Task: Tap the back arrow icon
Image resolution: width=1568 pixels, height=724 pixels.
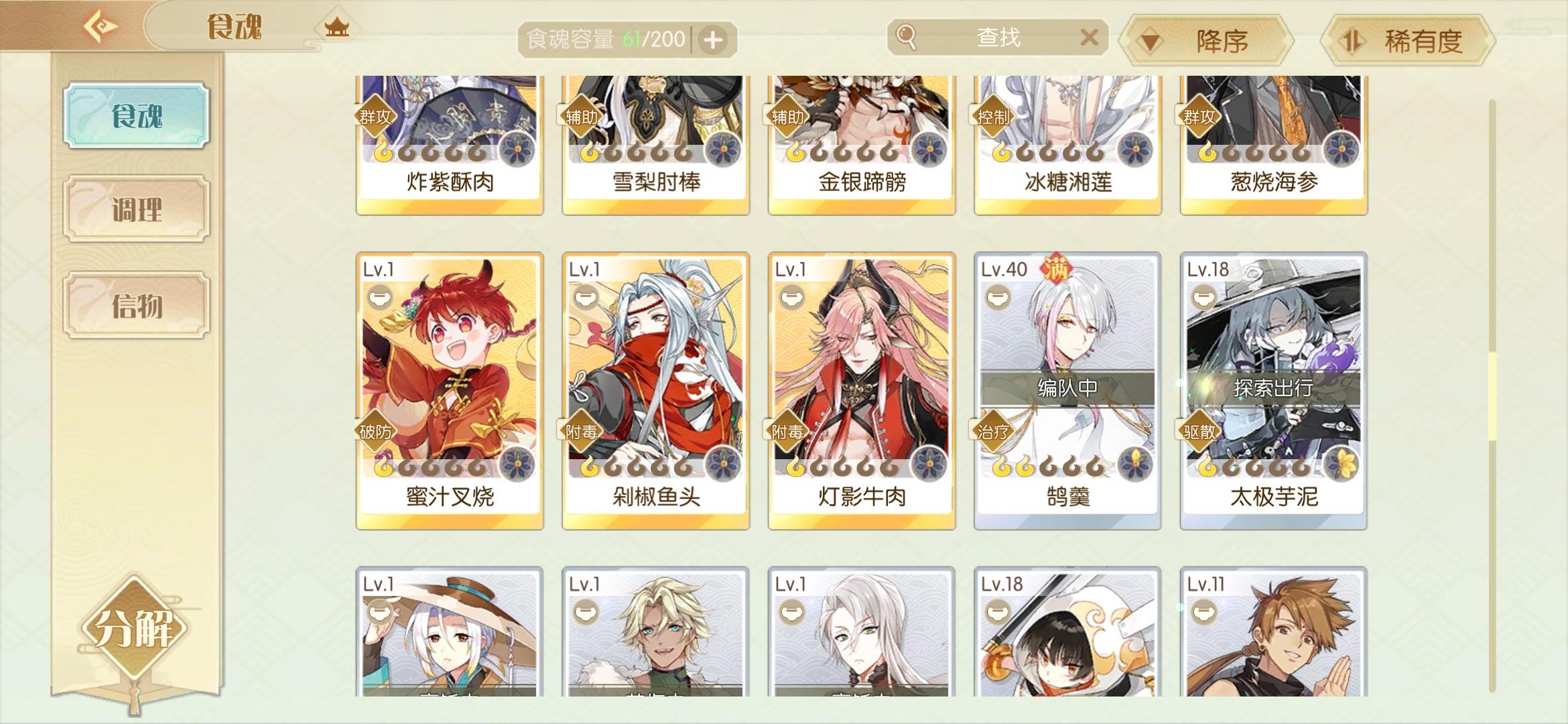Action: click(101, 27)
